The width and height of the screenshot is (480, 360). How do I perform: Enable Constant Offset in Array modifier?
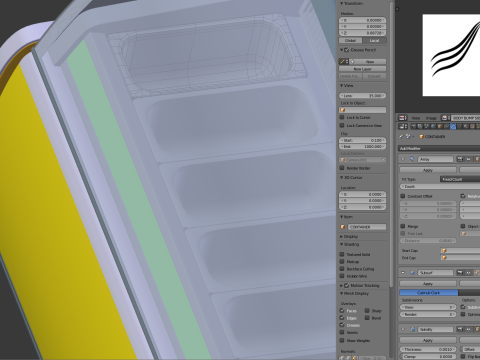point(403,196)
